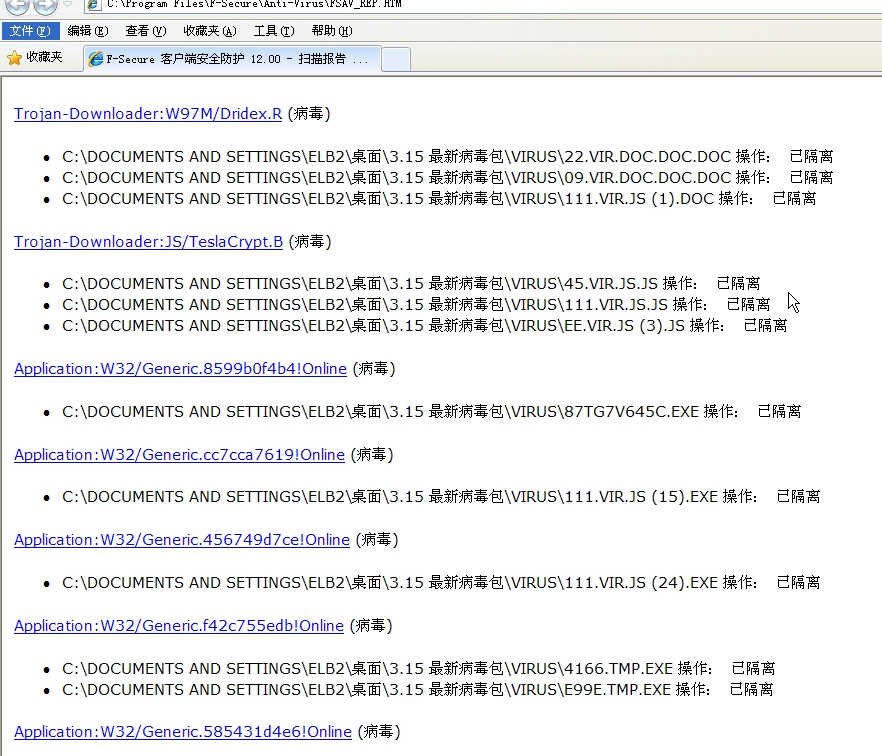Open the 编辑(E) menu
The image size is (882, 756).
(87, 31)
